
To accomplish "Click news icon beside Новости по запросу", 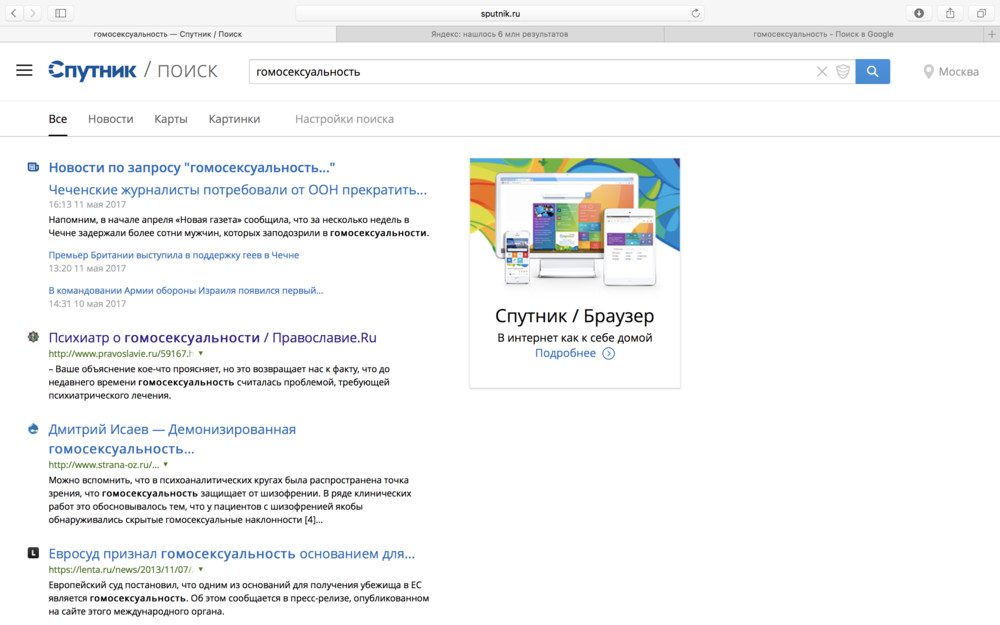I will point(33,167).
